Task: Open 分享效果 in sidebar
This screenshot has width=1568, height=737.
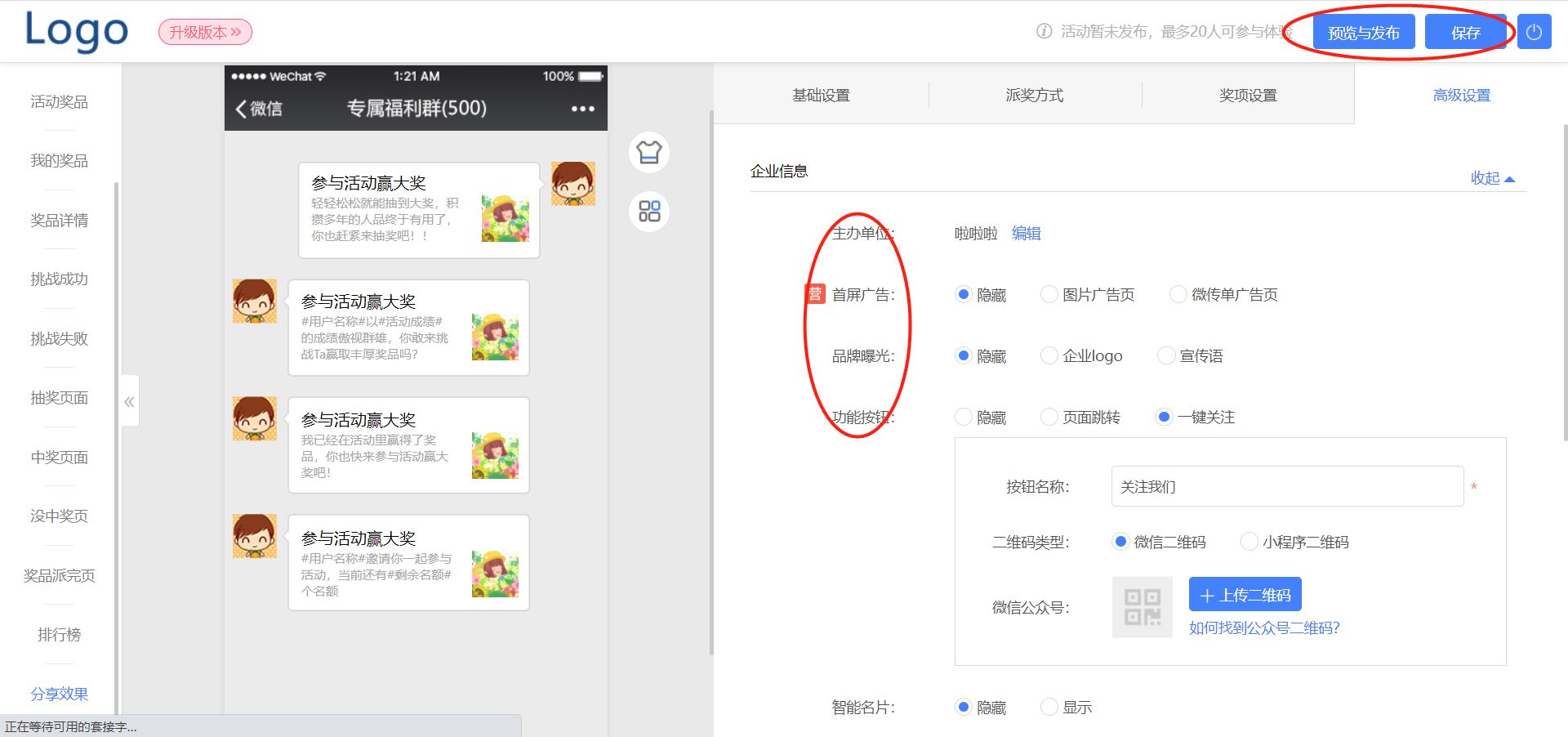Action: 59,694
